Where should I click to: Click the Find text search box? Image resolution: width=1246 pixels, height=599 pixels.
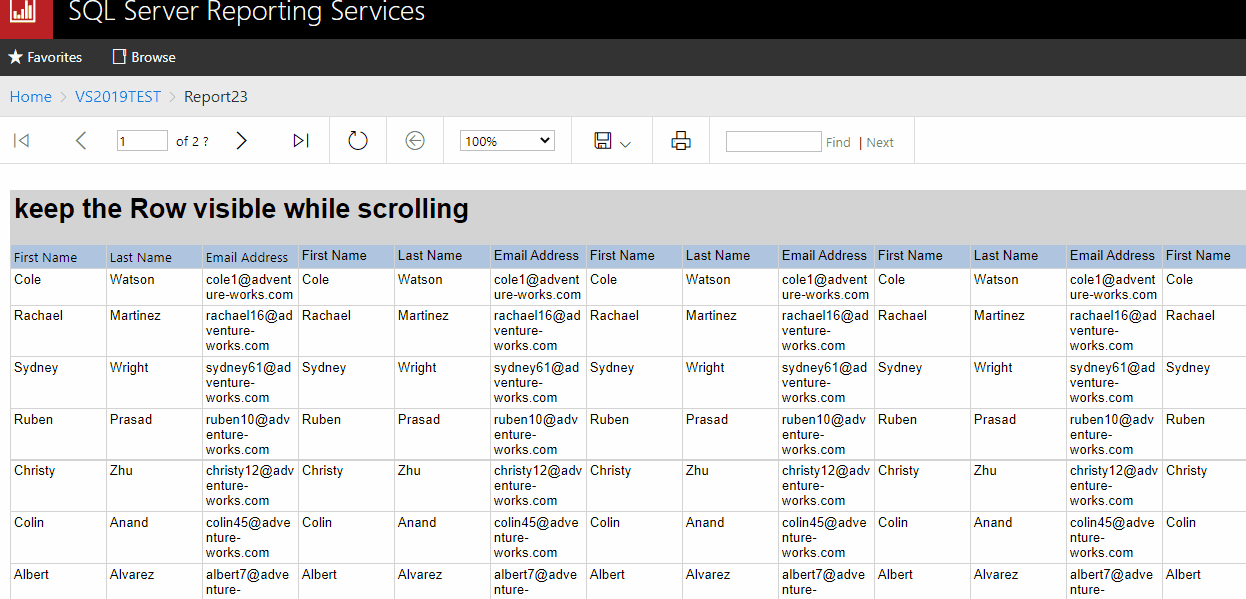pos(773,141)
